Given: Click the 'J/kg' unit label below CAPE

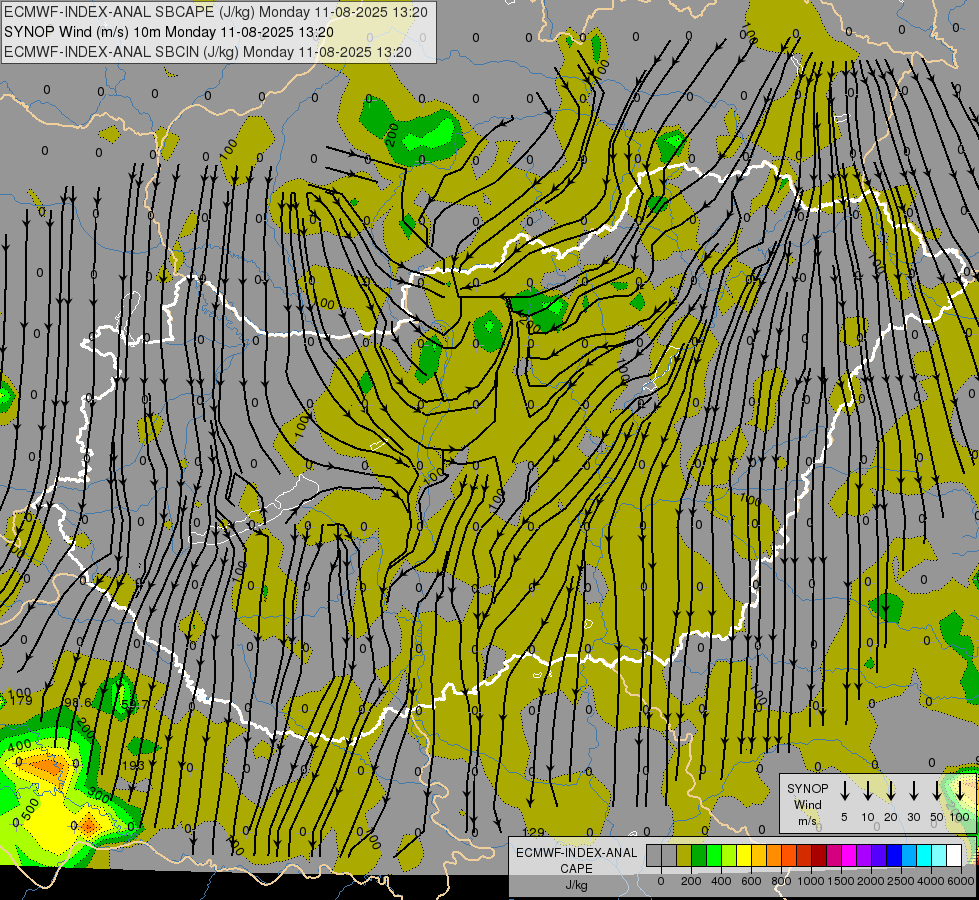Looking at the screenshot, I should point(576,885).
